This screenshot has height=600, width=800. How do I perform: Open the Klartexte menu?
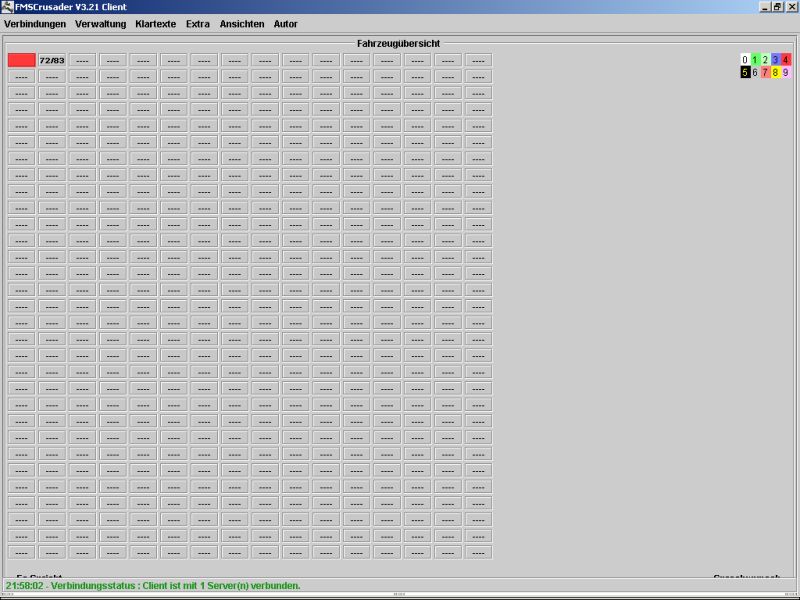pyautogui.click(x=155, y=23)
